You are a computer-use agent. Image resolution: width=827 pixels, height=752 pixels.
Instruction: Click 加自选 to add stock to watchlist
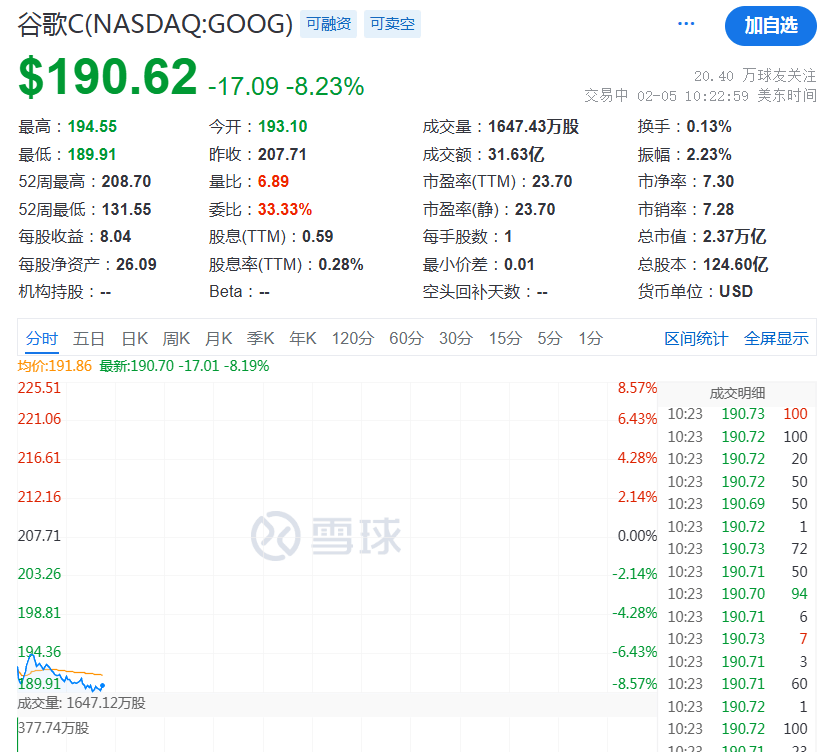coord(770,26)
